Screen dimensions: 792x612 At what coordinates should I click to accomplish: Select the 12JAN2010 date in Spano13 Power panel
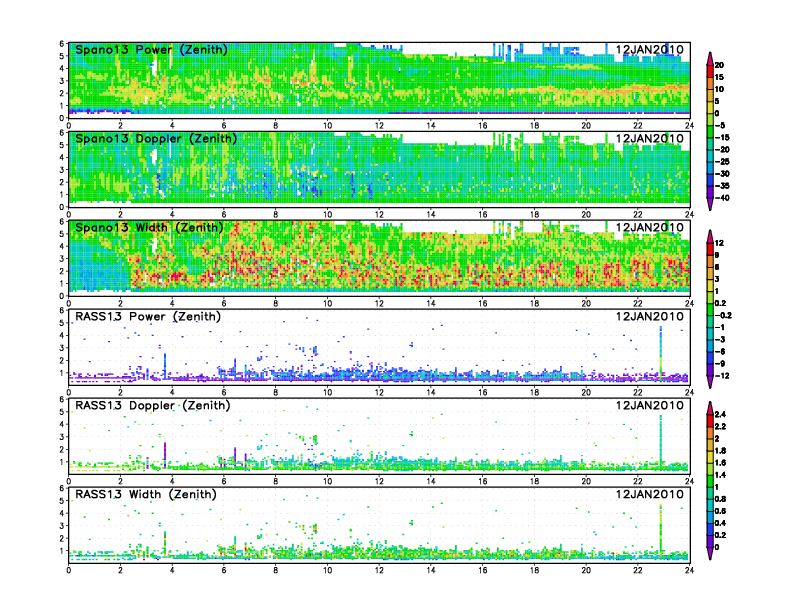(650, 49)
